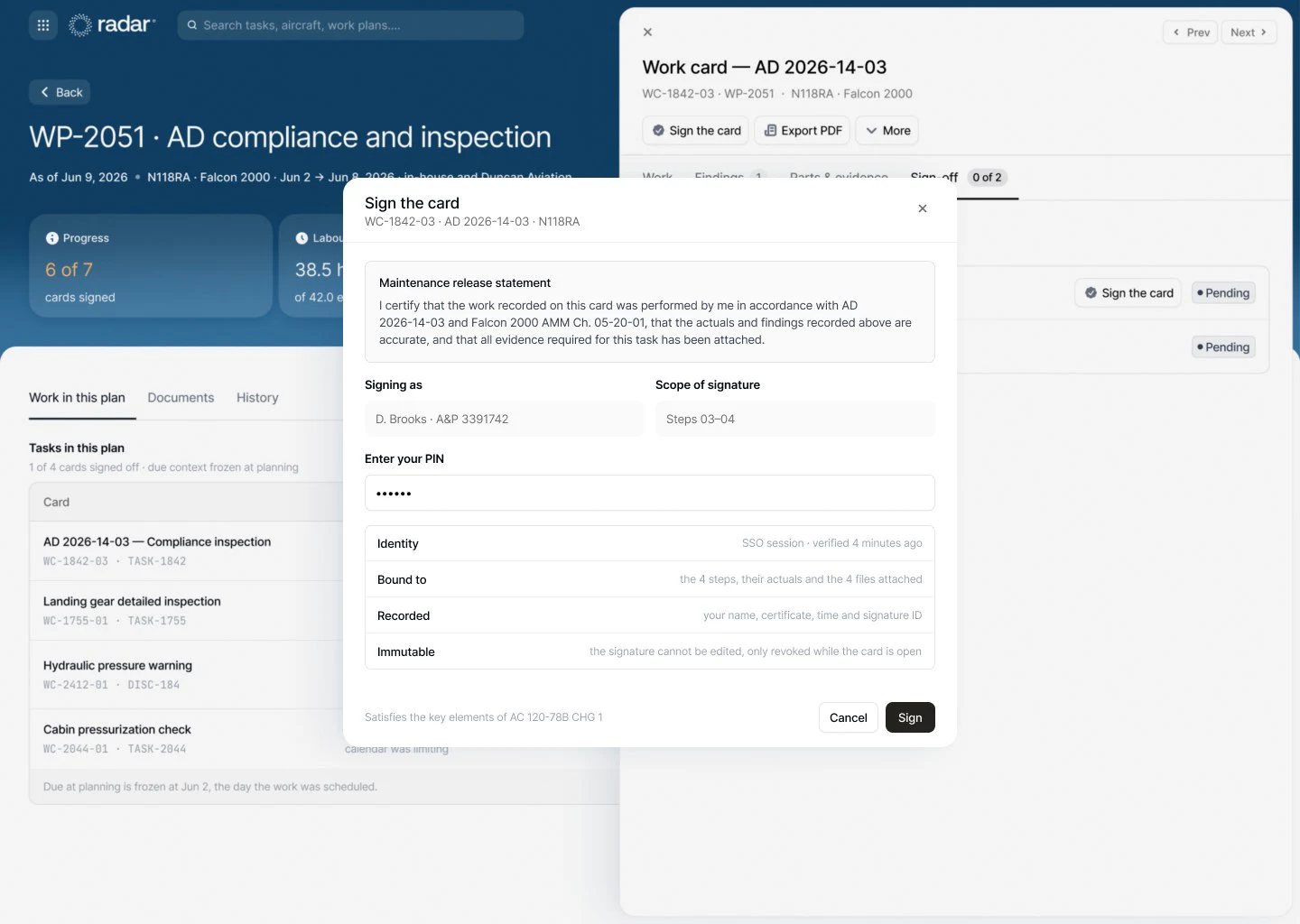Open the Documents tab
Viewport: 1300px width, 924px height.
pyautogui.click(x=181, y=398)
